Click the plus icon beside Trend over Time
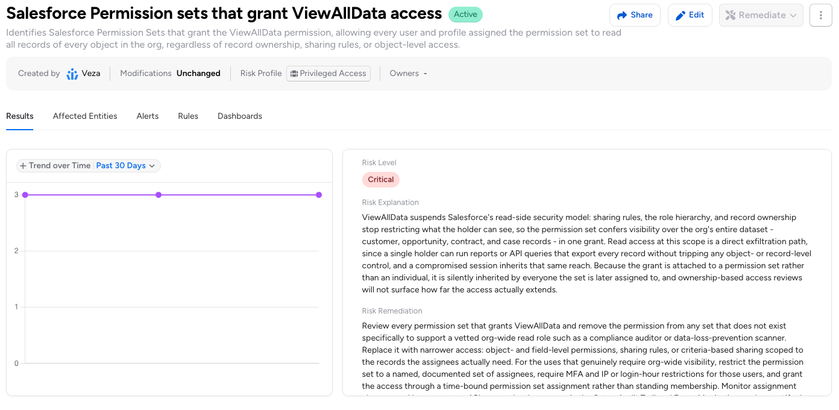The image size is (839, 410). (x=23, y=166)
